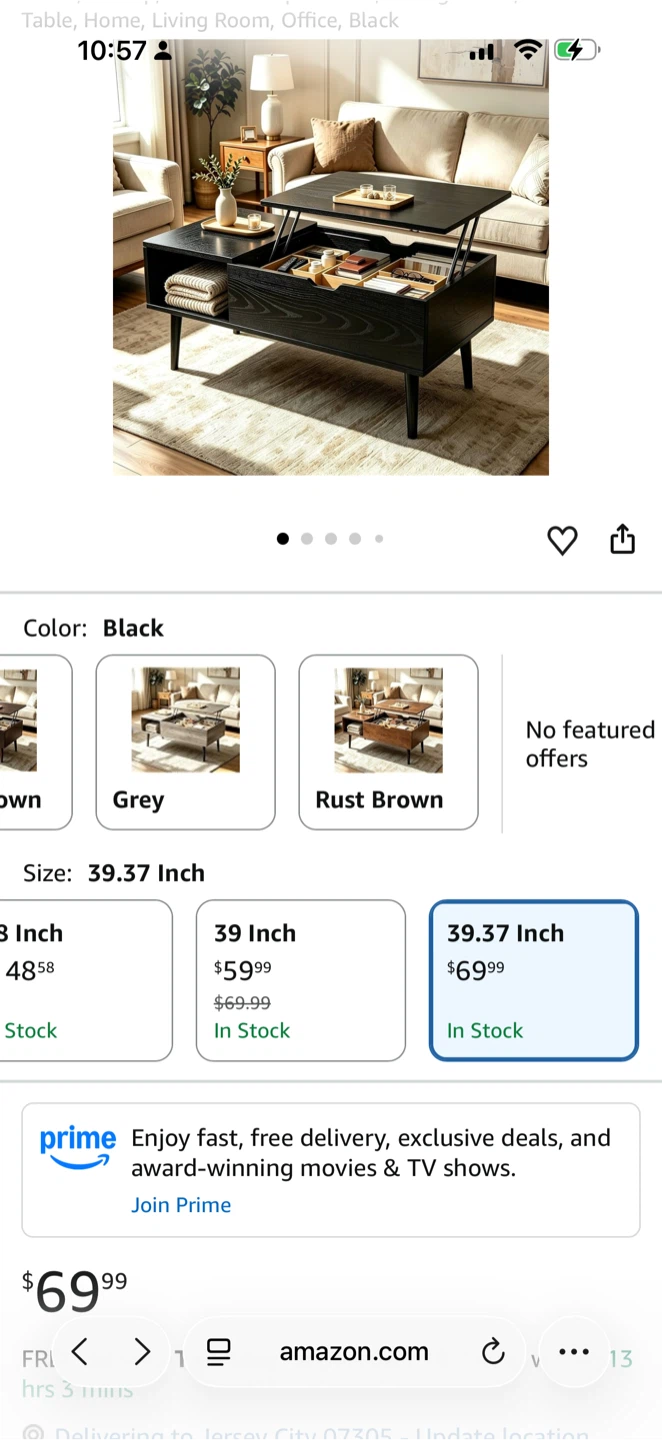The image size is (662, 1440).
Task: Tap the amazon.com address bar
Action: pos(354,1352)
